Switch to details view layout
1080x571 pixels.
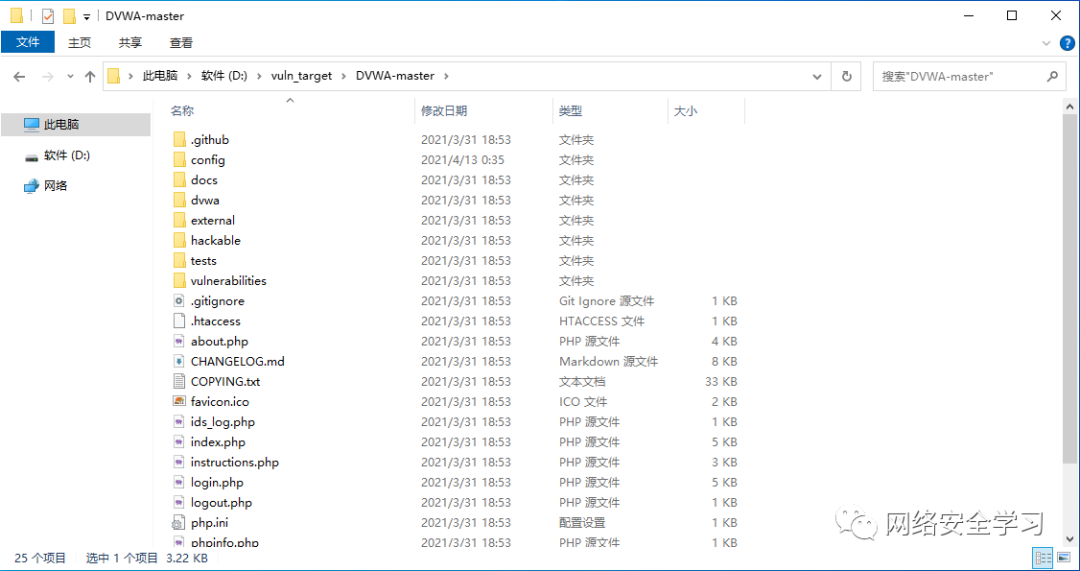(1043, 558)
